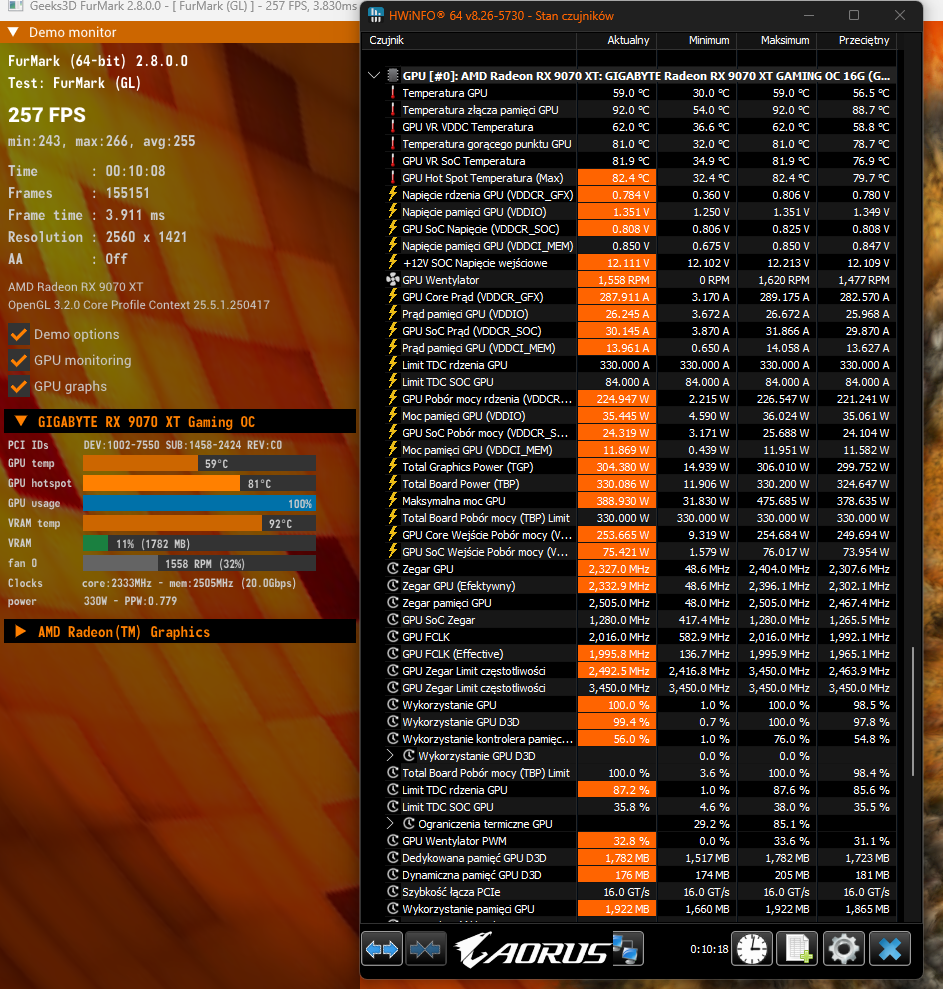Click the 475.685 W maximum value cell
This screenshot has height=989, width=943.
(x=777, y=501)
